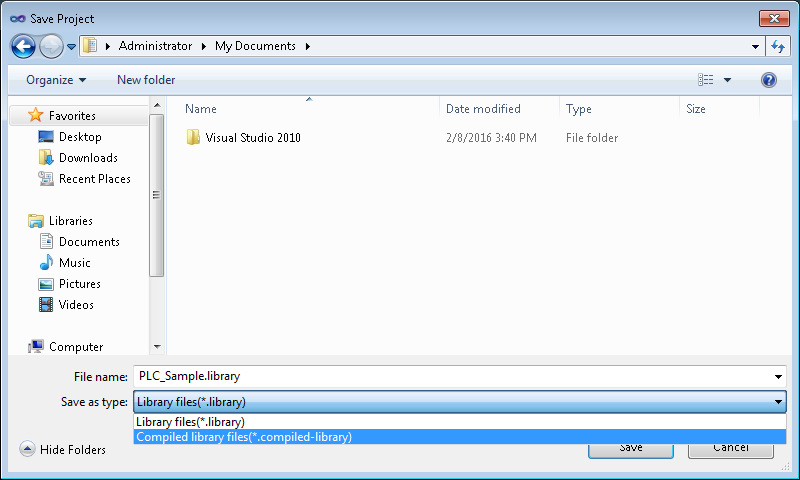Select the Administrator breadcrumb
Viewport: 800px width, 480px height.
(x=155, y=46)
